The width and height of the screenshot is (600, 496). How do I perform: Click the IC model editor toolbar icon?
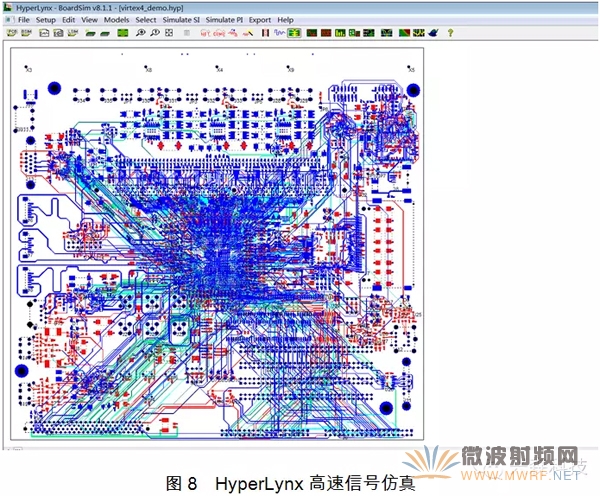coord(58,33)
